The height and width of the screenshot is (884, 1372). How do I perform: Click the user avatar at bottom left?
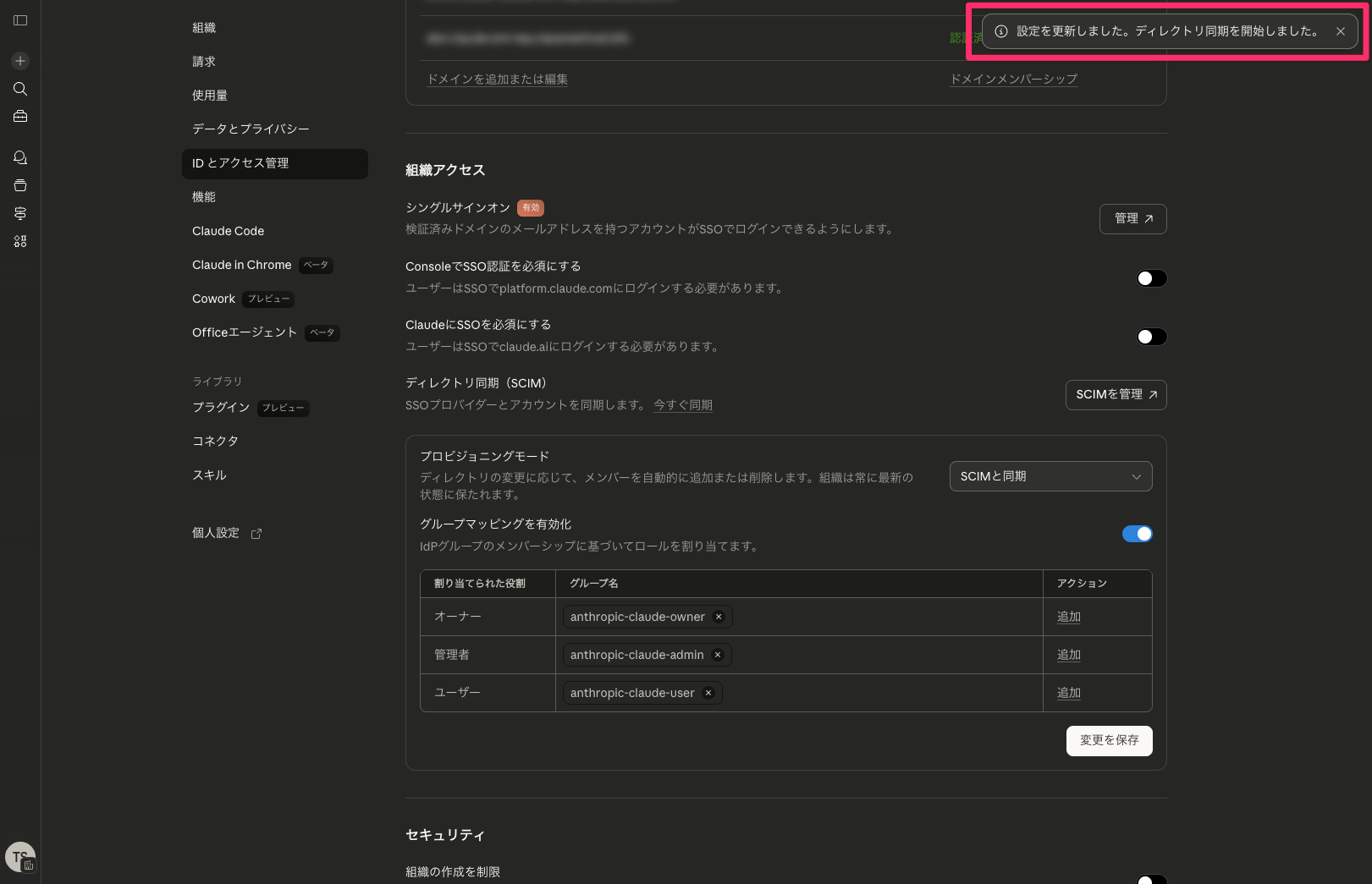tap(20, 857)
